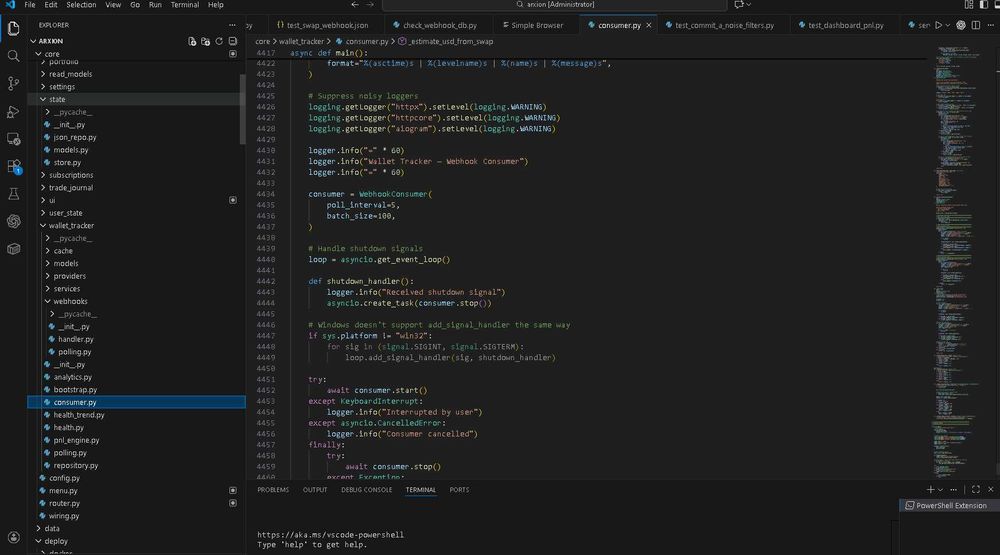The image size is (1000, 555).
Task: Open the chat icon beside the search bar
Action: pos(739,4)
